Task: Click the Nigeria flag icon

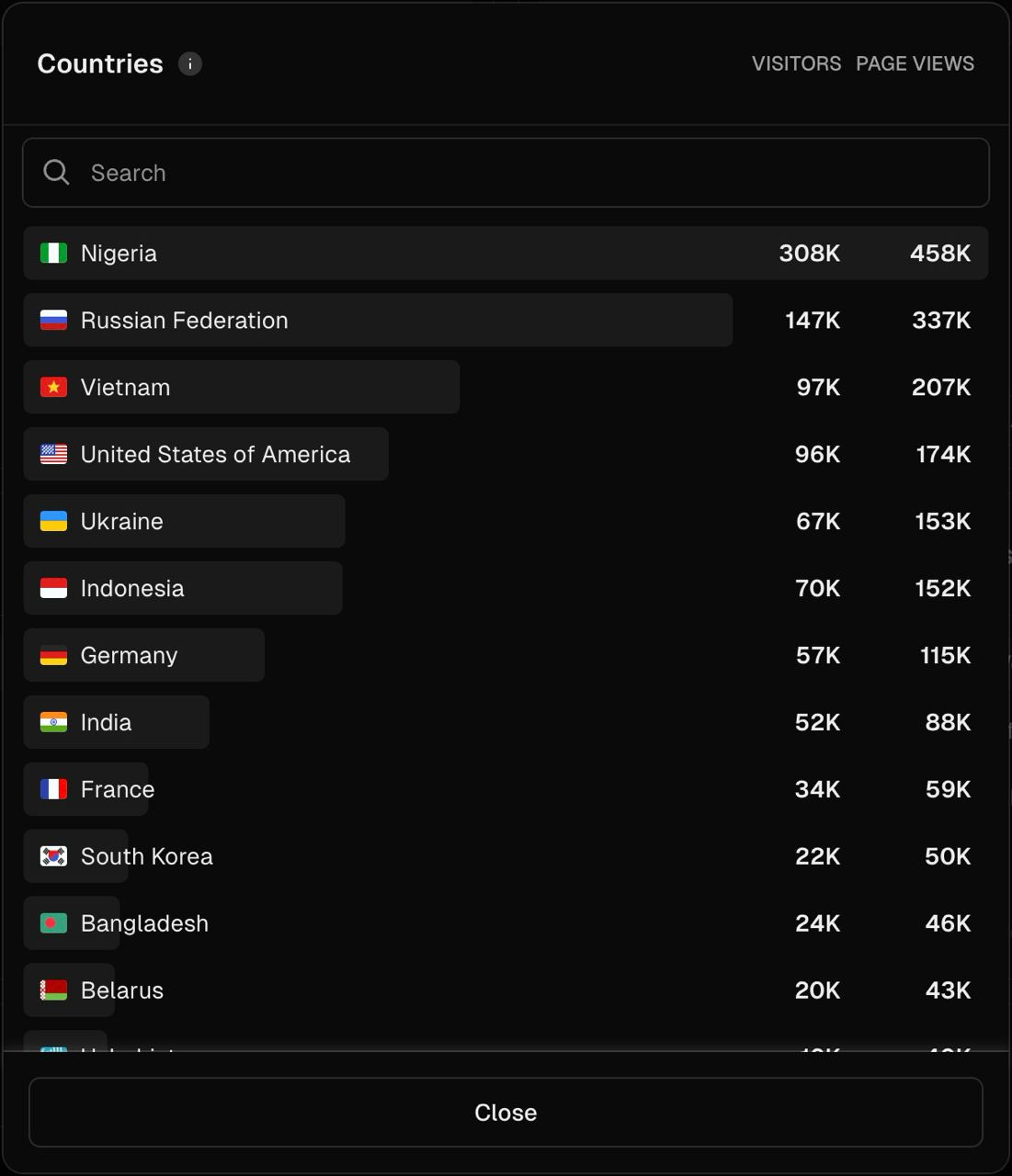Action: [x=53, y=253]
